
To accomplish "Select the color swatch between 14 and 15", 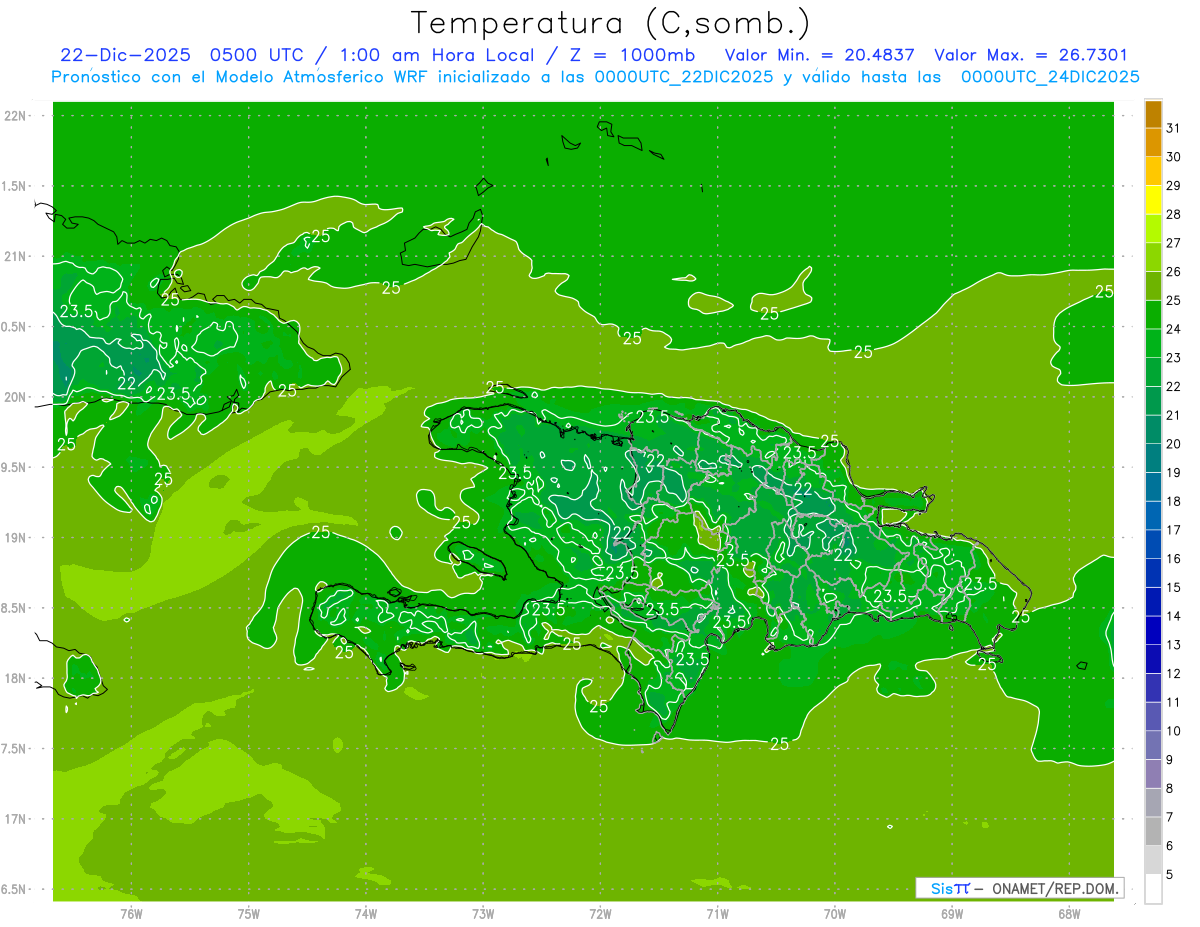I will (1153, 602).
